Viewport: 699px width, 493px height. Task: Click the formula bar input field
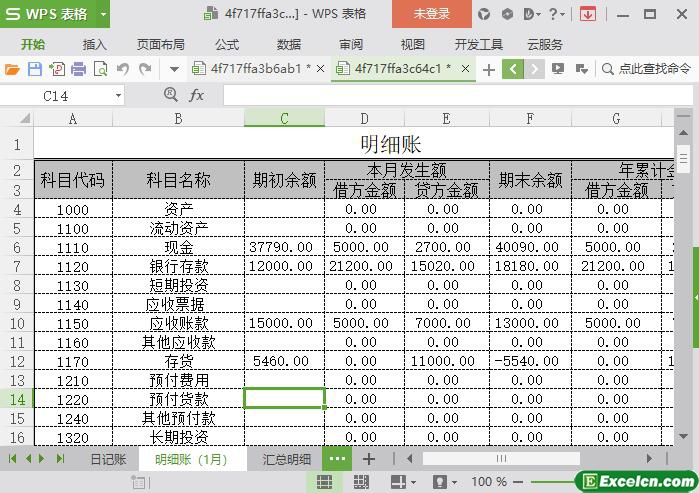[x=458, y=95]
